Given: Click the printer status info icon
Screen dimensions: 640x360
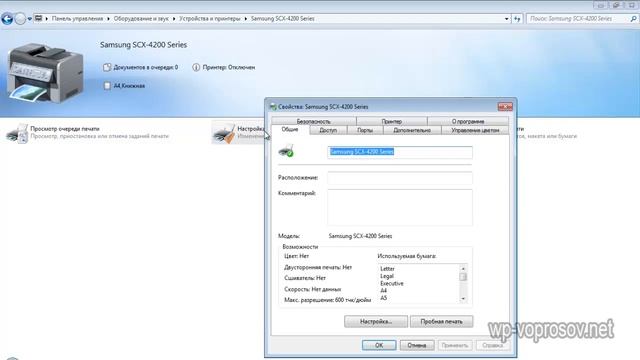Looking at the screenshot, I should (196, 67).
